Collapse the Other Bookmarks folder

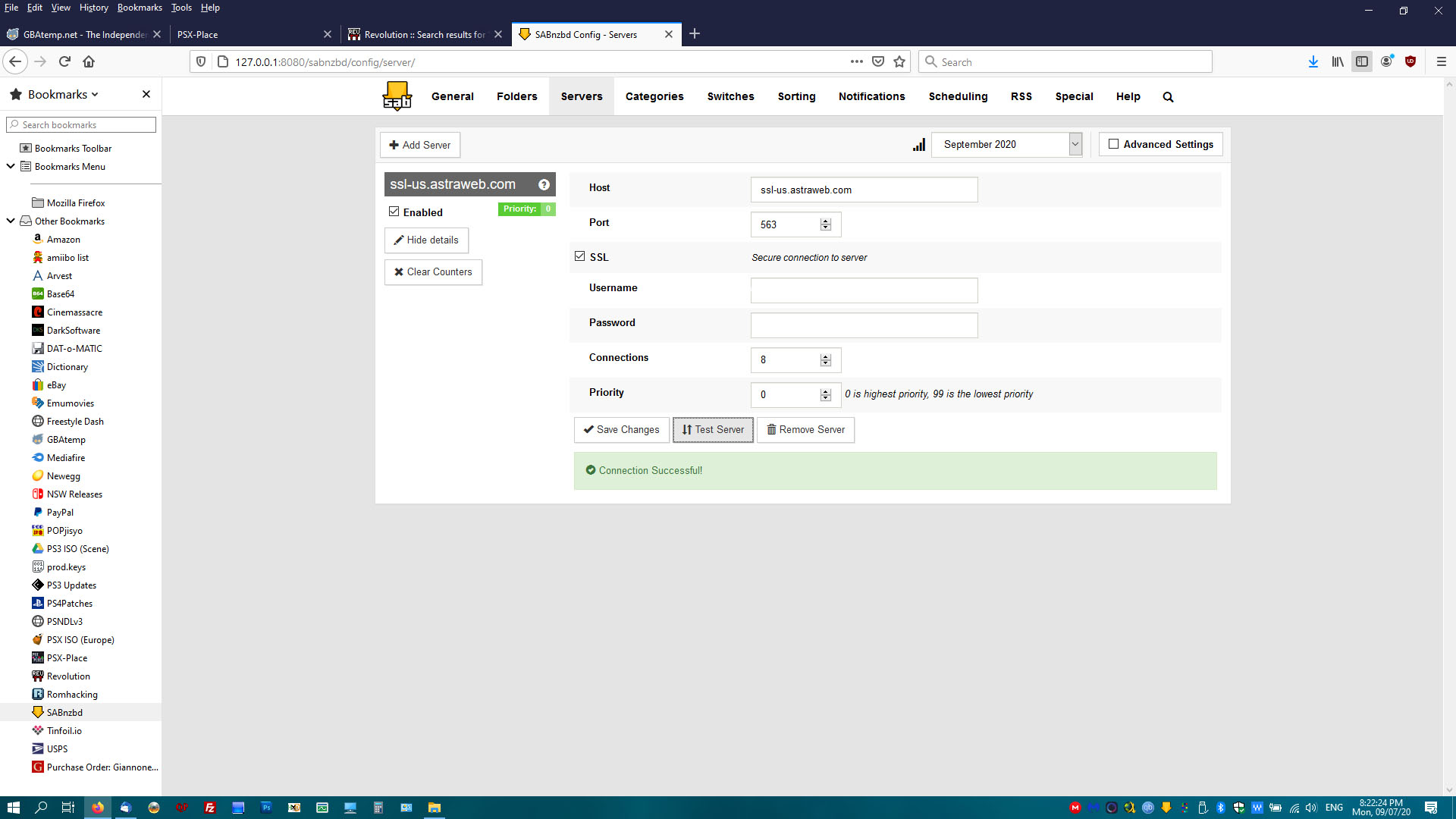tap(11, 221)
